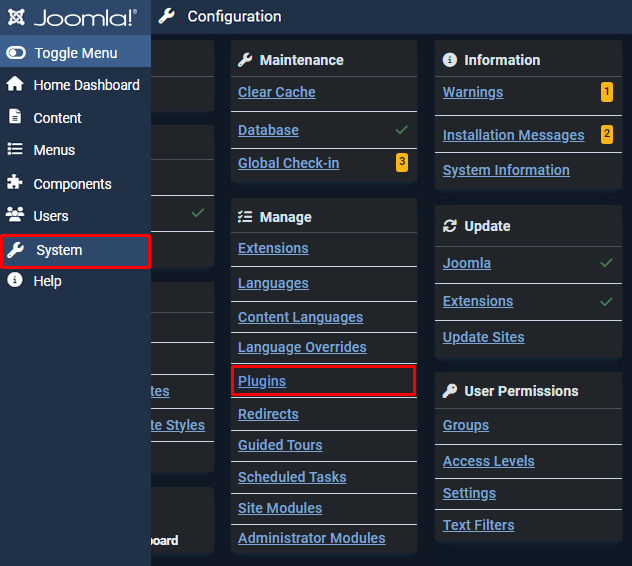Click the Update Extensions green checkmark
The width and height of the screenshot is (632, 566).
(606, 302)
